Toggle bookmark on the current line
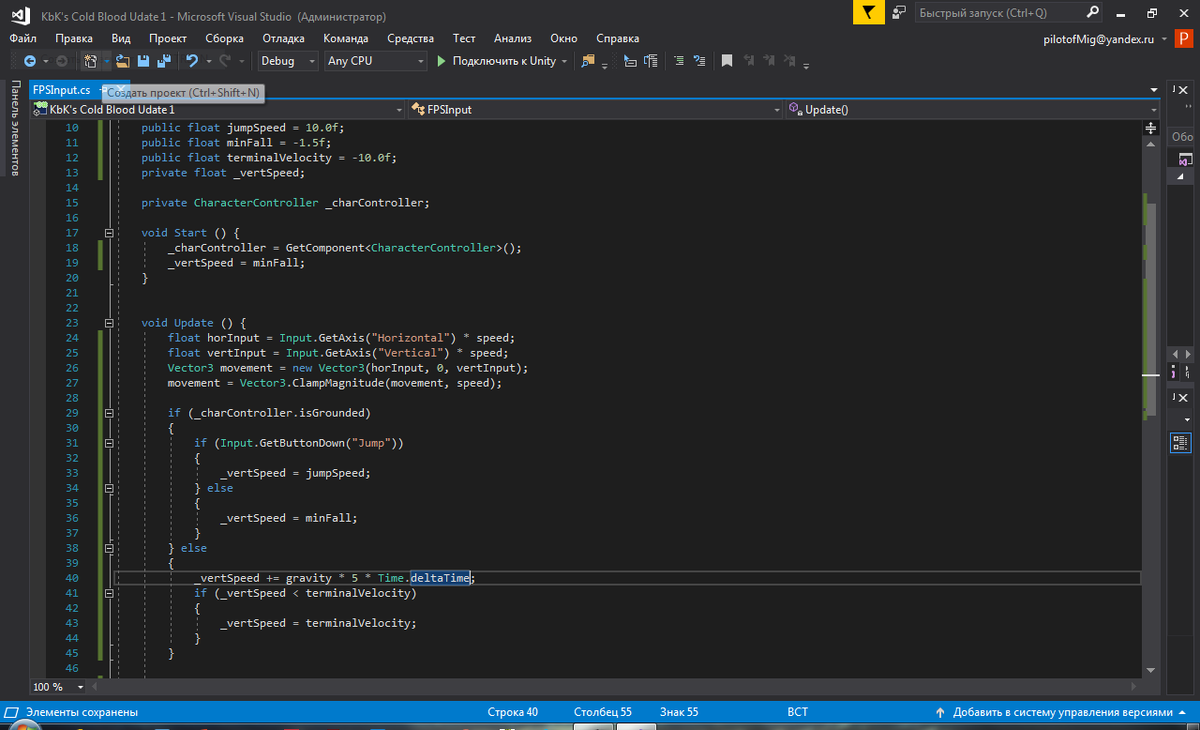Screen dimensions: 1200x730 [x=727, y=61]
